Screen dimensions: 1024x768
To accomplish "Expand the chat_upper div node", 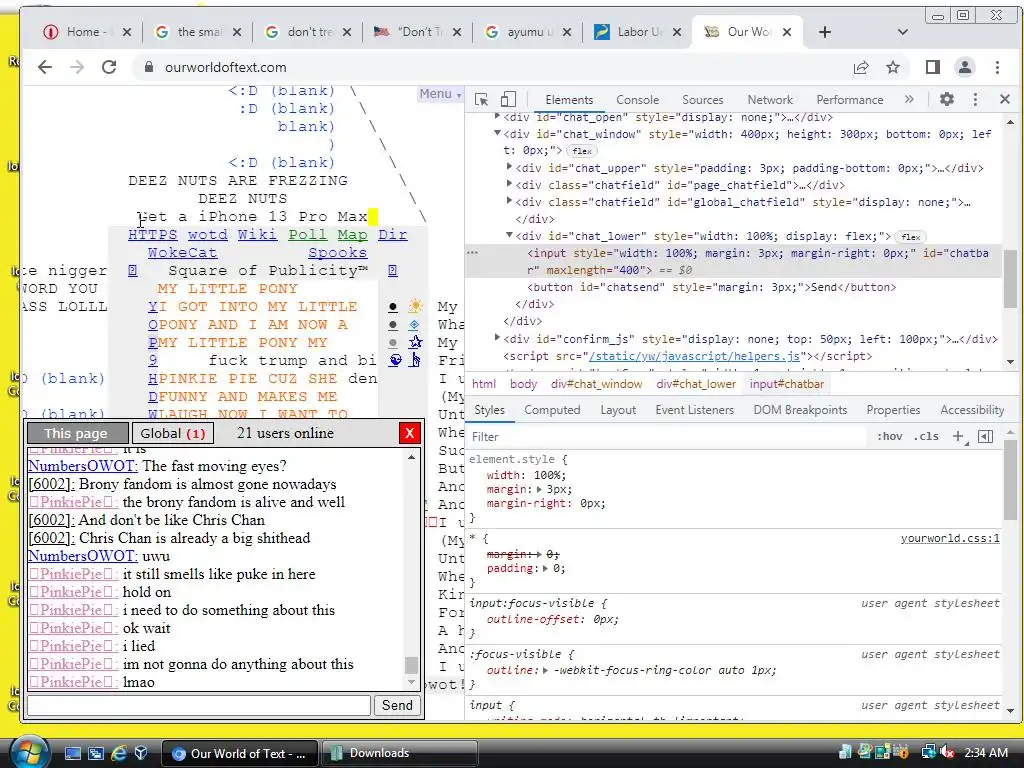I will (x=509, y=167).
